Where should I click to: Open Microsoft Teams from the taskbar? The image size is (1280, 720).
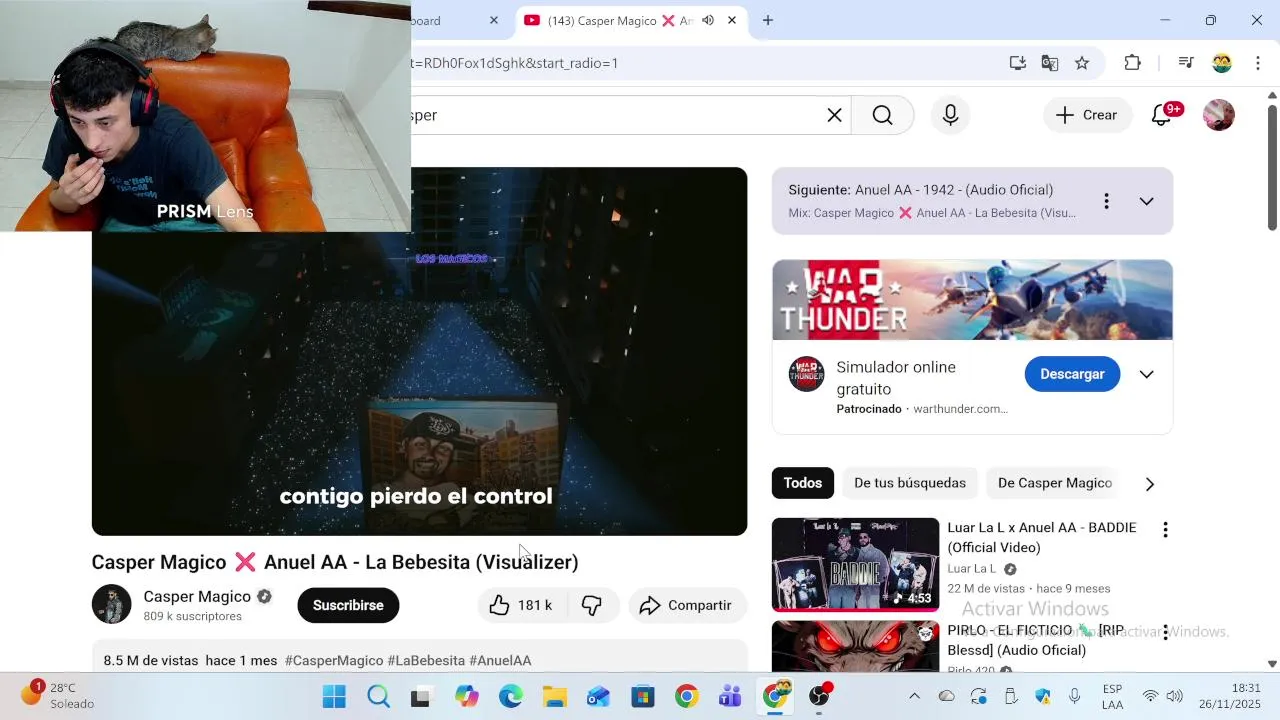click(x=730, y=696)
